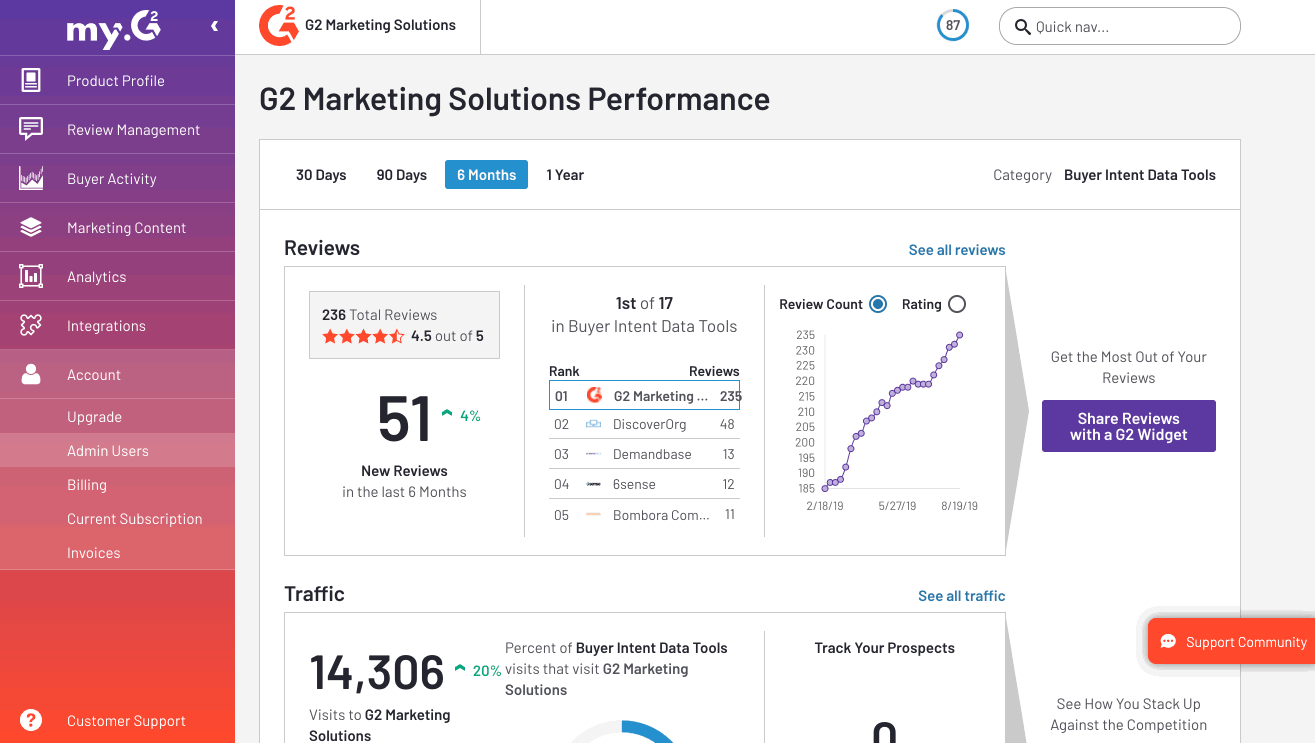Click the magnifier icon in Quick nav
The image size is (1315, 743).
click(x=1022, y=27)
